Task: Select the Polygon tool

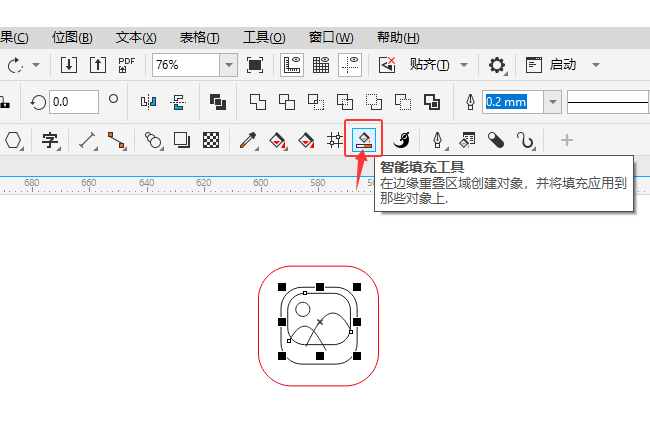Action: click(x=13, y=140)
